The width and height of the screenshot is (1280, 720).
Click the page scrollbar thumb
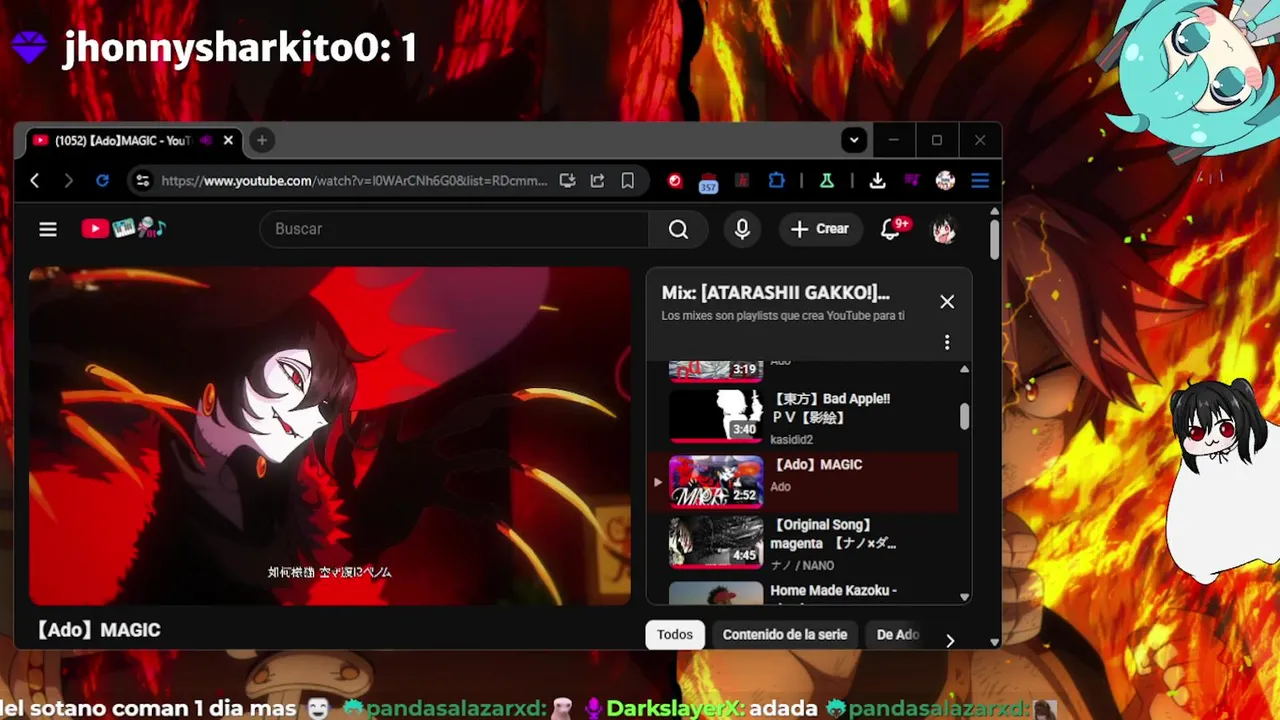pyautogui.click(x=994, y=239)
